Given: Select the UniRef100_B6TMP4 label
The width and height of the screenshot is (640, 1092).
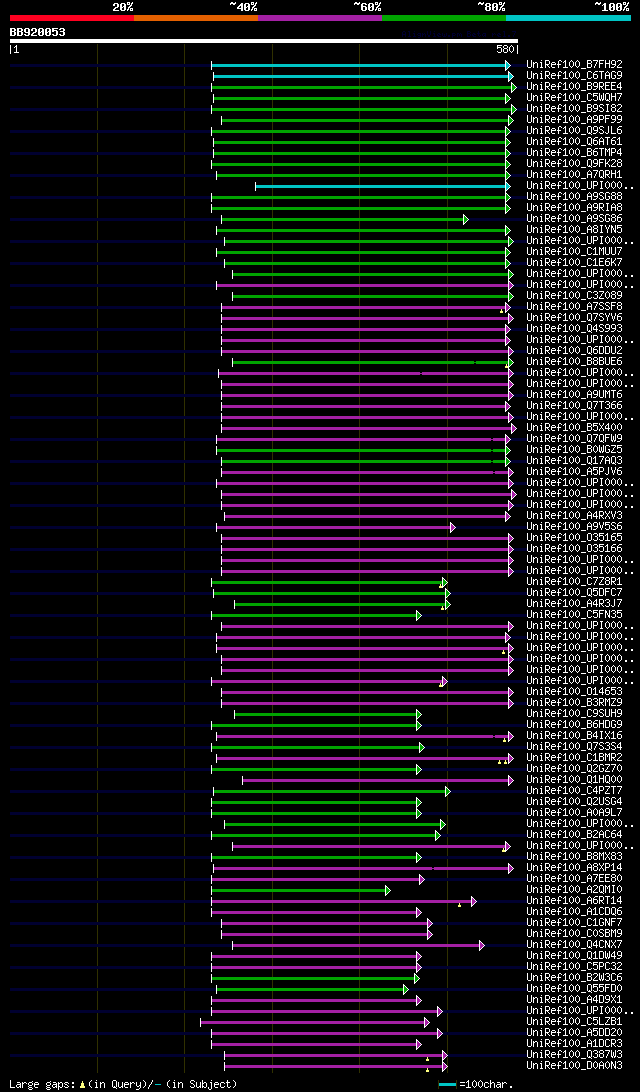Looking at the screenshot, I should click(x=575, y=153).
